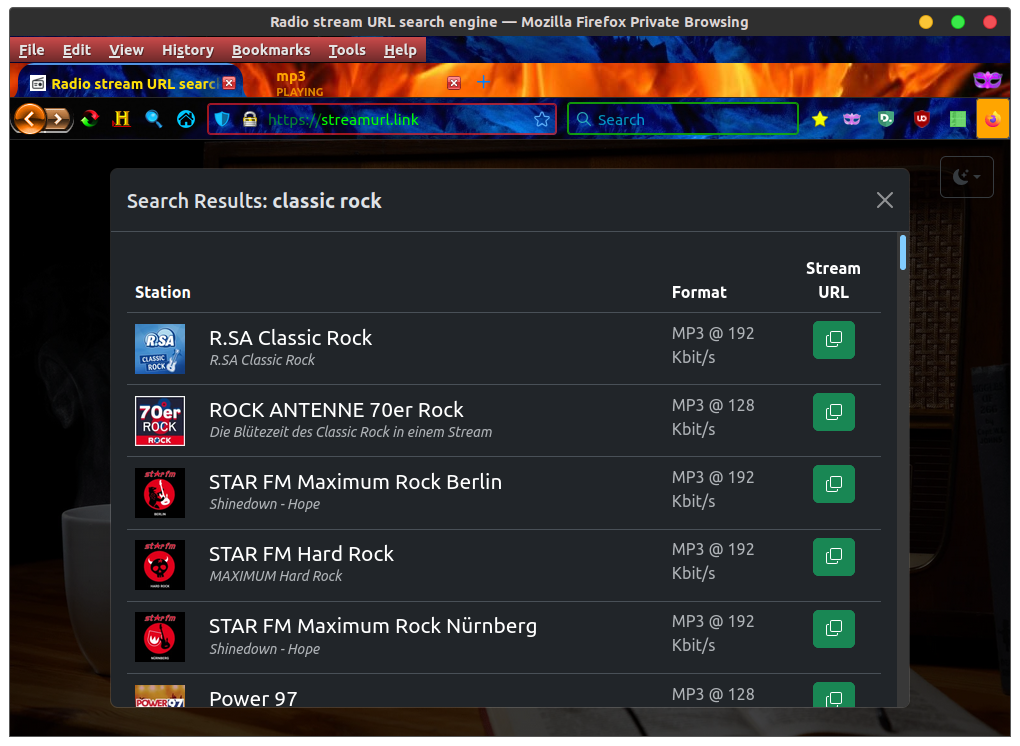Maximize the Firefox window with green button
Viewport: 1020px width, 746px height.
pos(958,22)
